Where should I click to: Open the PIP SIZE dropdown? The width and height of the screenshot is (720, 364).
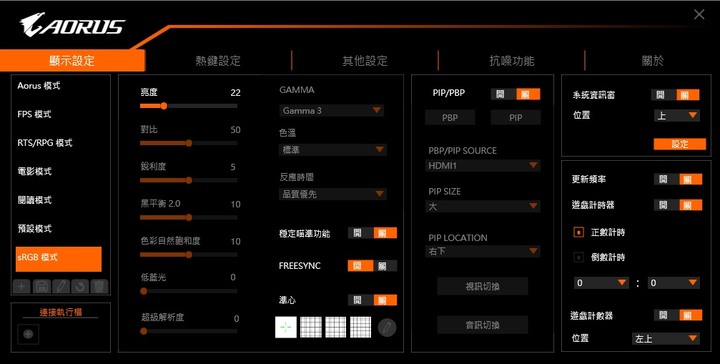(x=483, y=207)
